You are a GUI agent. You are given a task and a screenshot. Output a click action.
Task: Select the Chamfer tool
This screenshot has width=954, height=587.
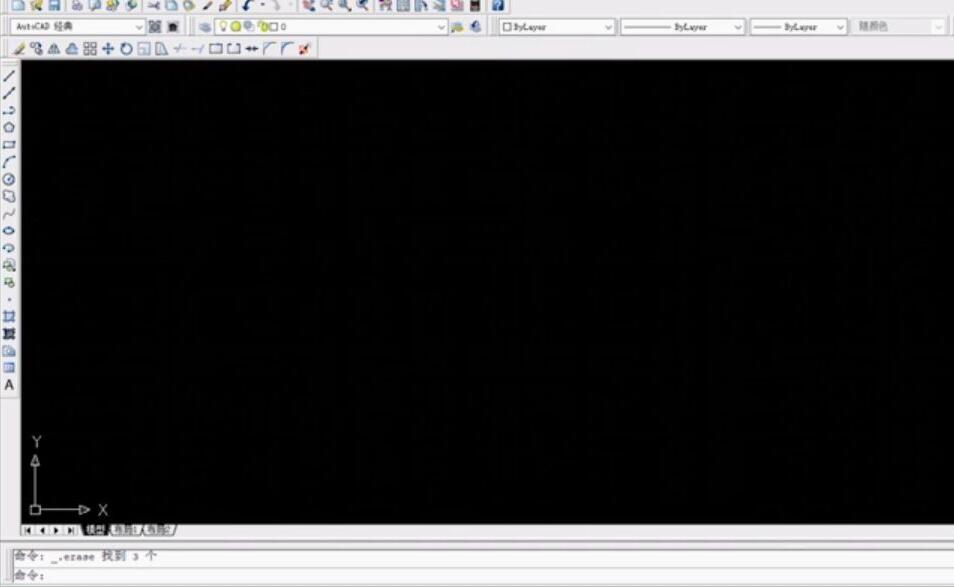coord(269,49)
